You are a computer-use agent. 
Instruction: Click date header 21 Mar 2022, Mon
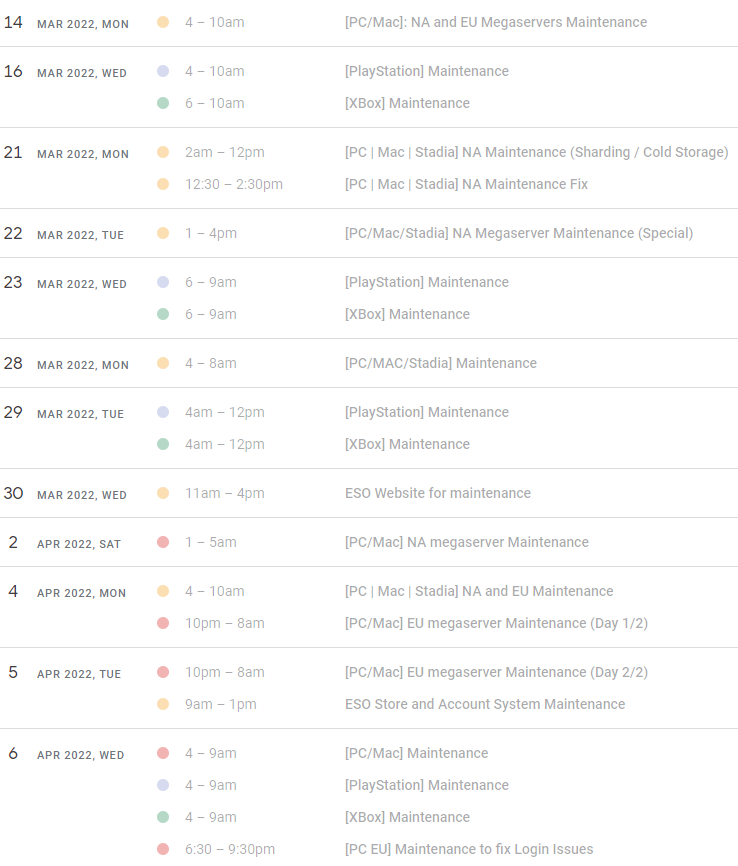pyautogui.click(x=66, y=153)
